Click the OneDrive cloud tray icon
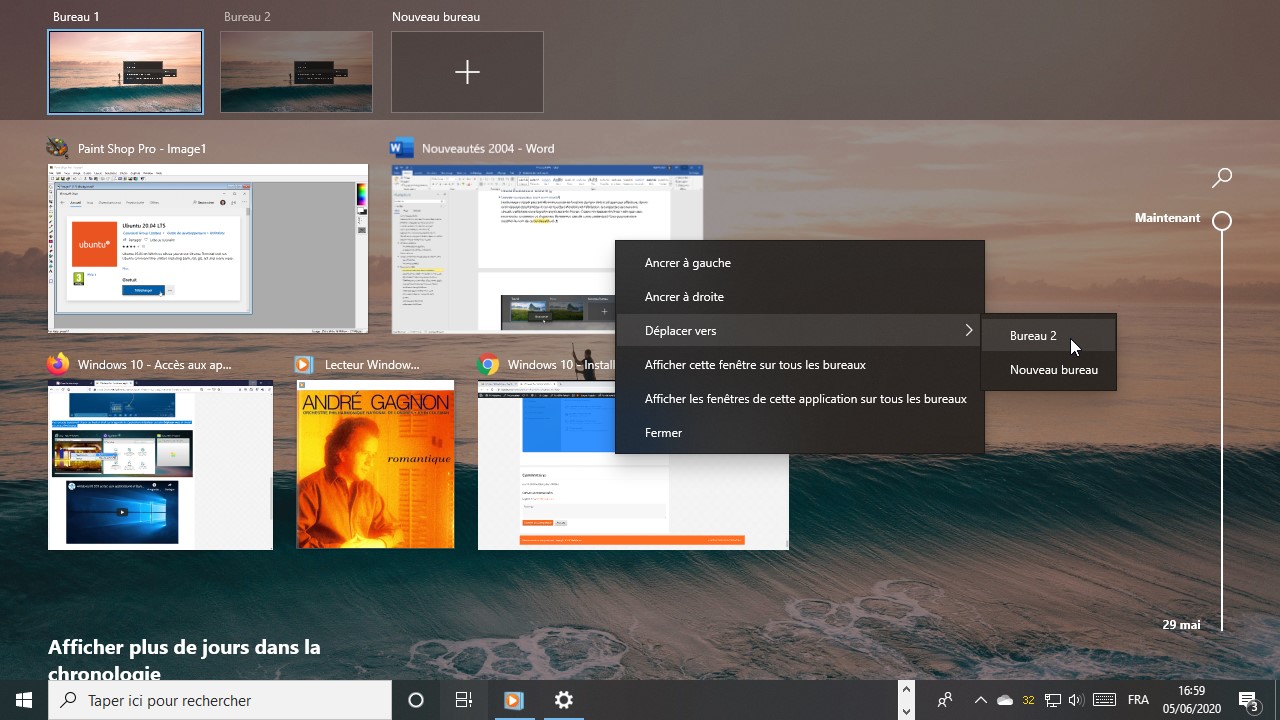 tap(1005, 700)
